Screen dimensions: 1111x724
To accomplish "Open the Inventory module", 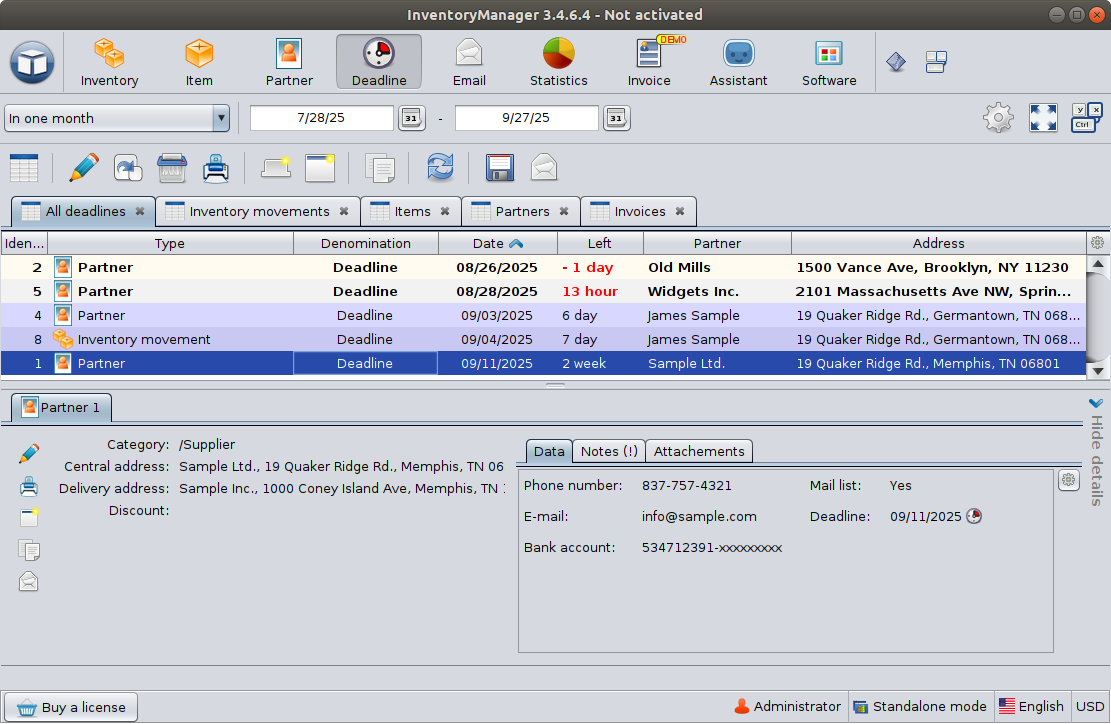I will click(x=109, y=62).
